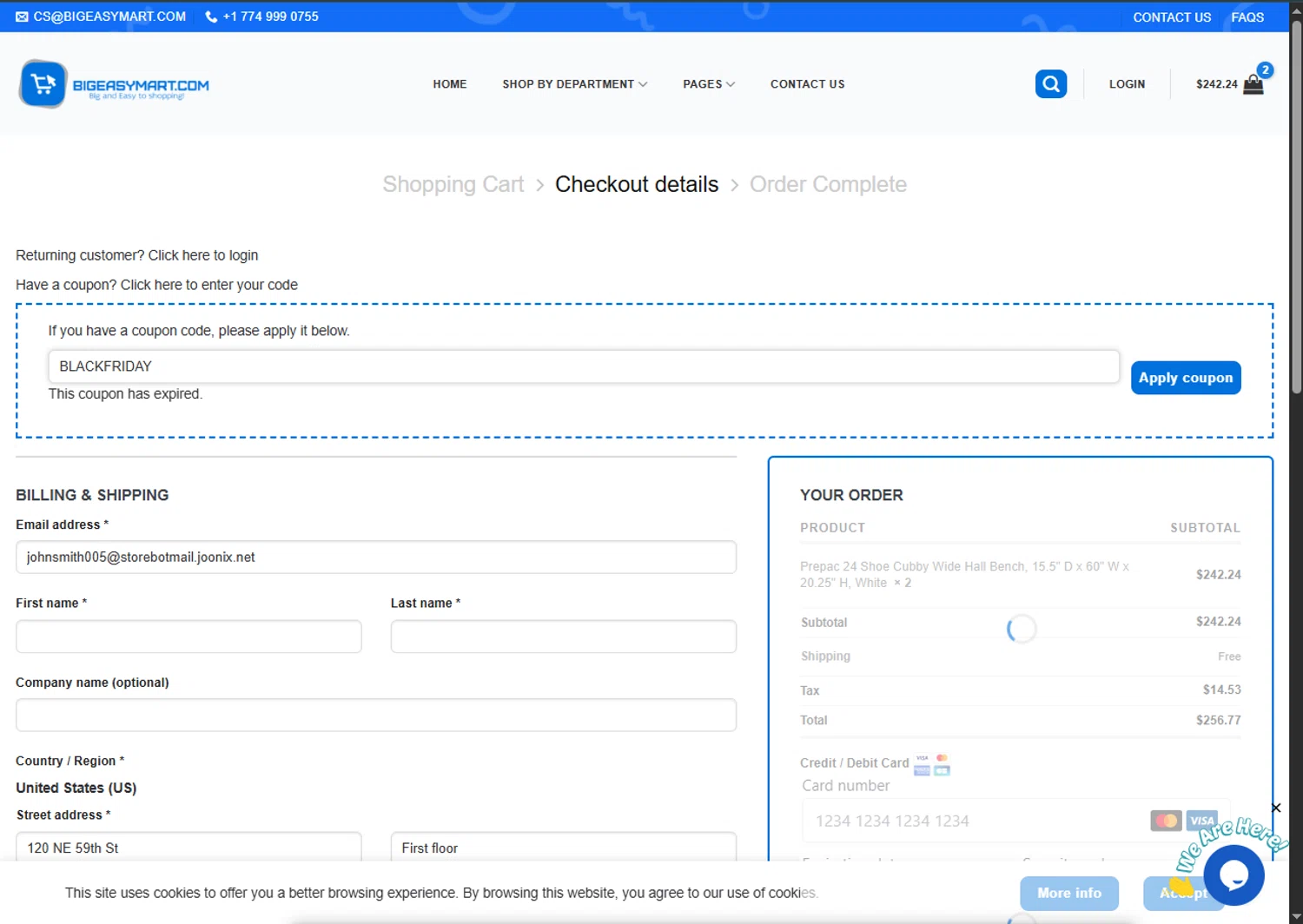Select the Order Complete breadcrumb step

tap(828, 184)
